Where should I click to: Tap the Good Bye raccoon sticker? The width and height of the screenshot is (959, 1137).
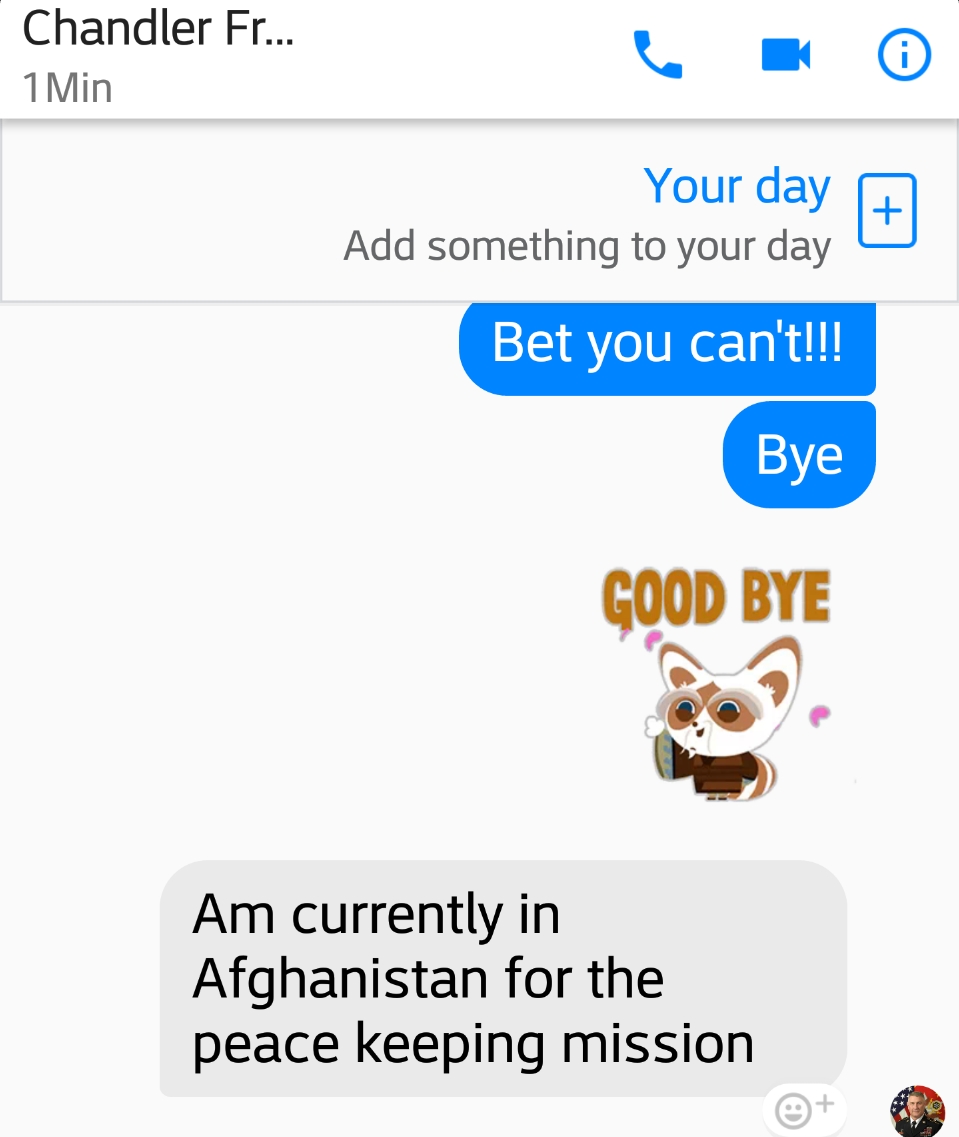point(716,684)
